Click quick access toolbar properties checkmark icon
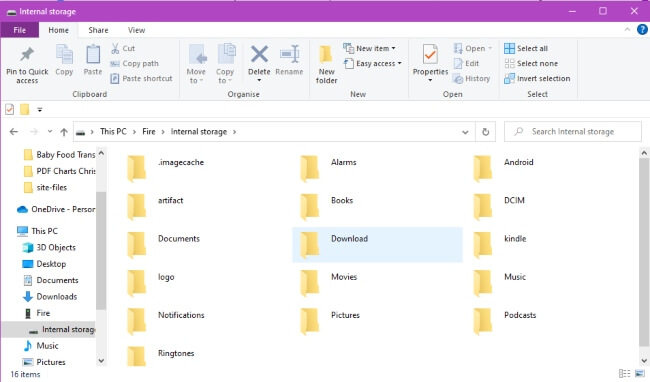Image resolution: width=650 pixels, height=382 pixels. point(10,109)
